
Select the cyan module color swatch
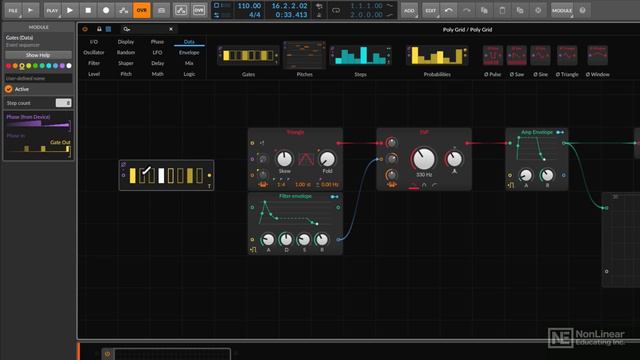pos(49,66)
